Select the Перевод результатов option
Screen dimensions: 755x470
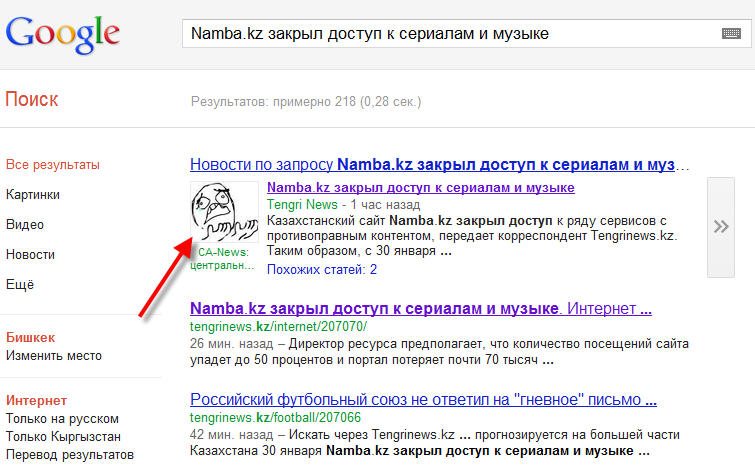point(68,456)
